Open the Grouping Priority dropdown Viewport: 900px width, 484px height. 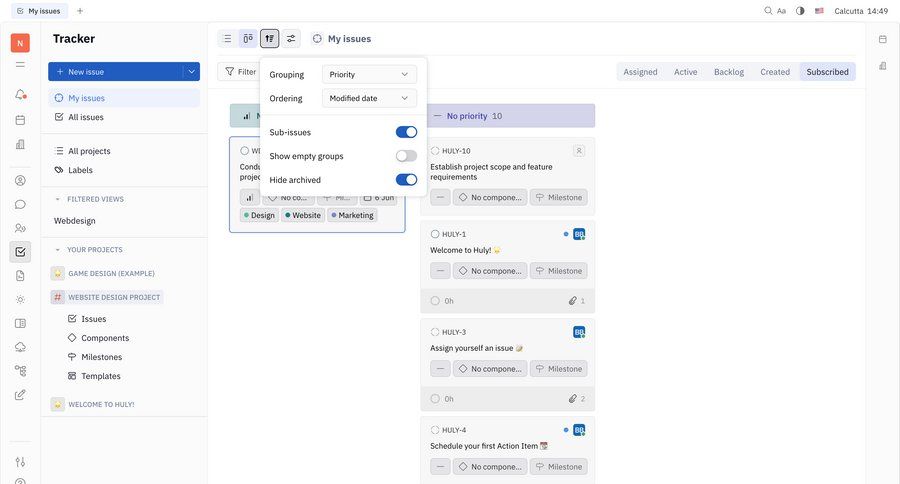pos(369,74)
